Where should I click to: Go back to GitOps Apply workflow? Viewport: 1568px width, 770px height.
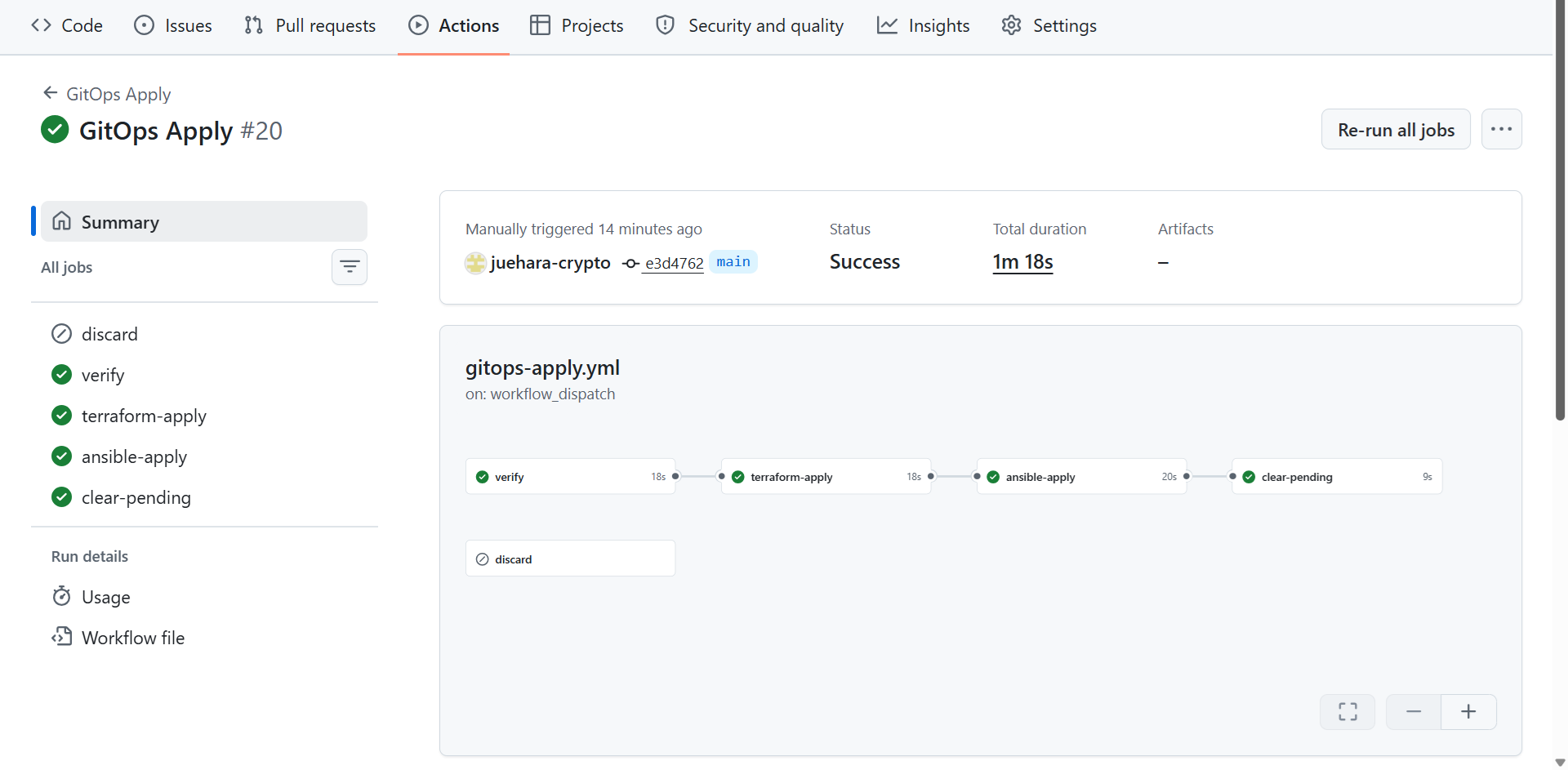click(107, 94)
